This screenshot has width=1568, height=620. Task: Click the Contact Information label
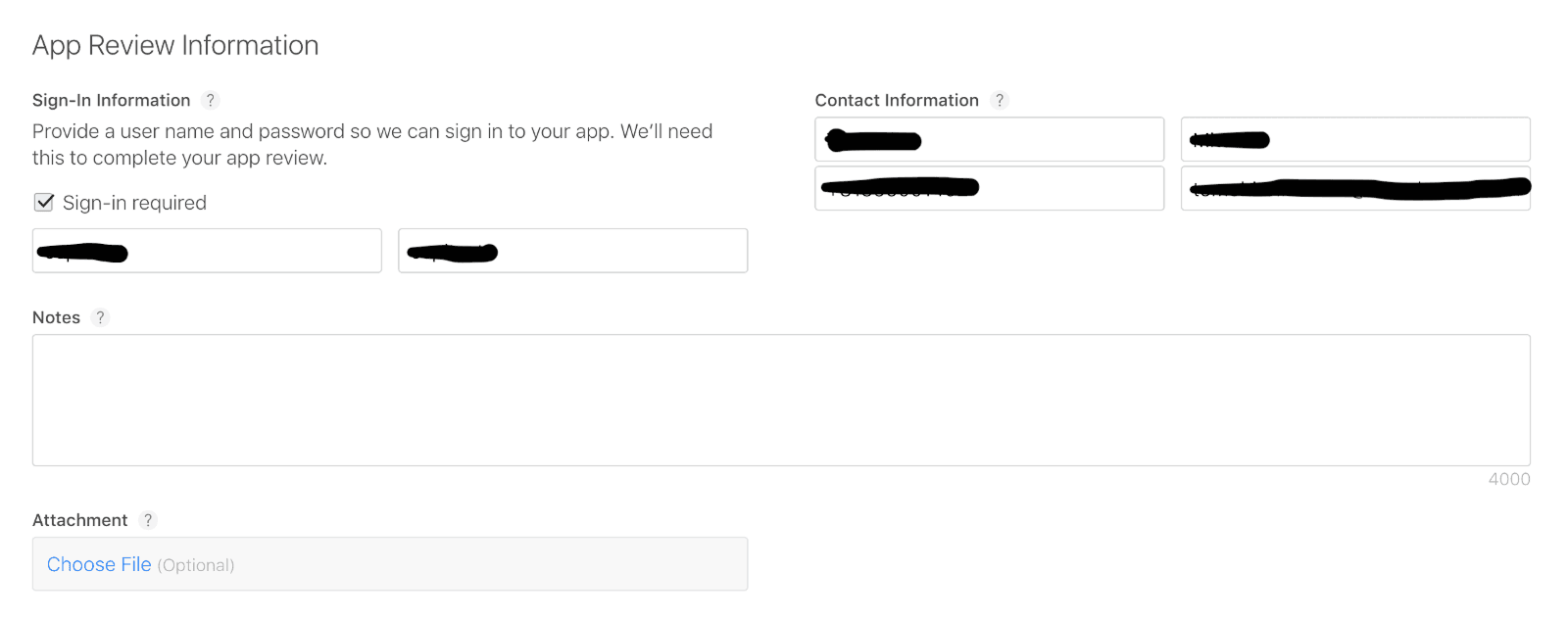click(897, 100)
